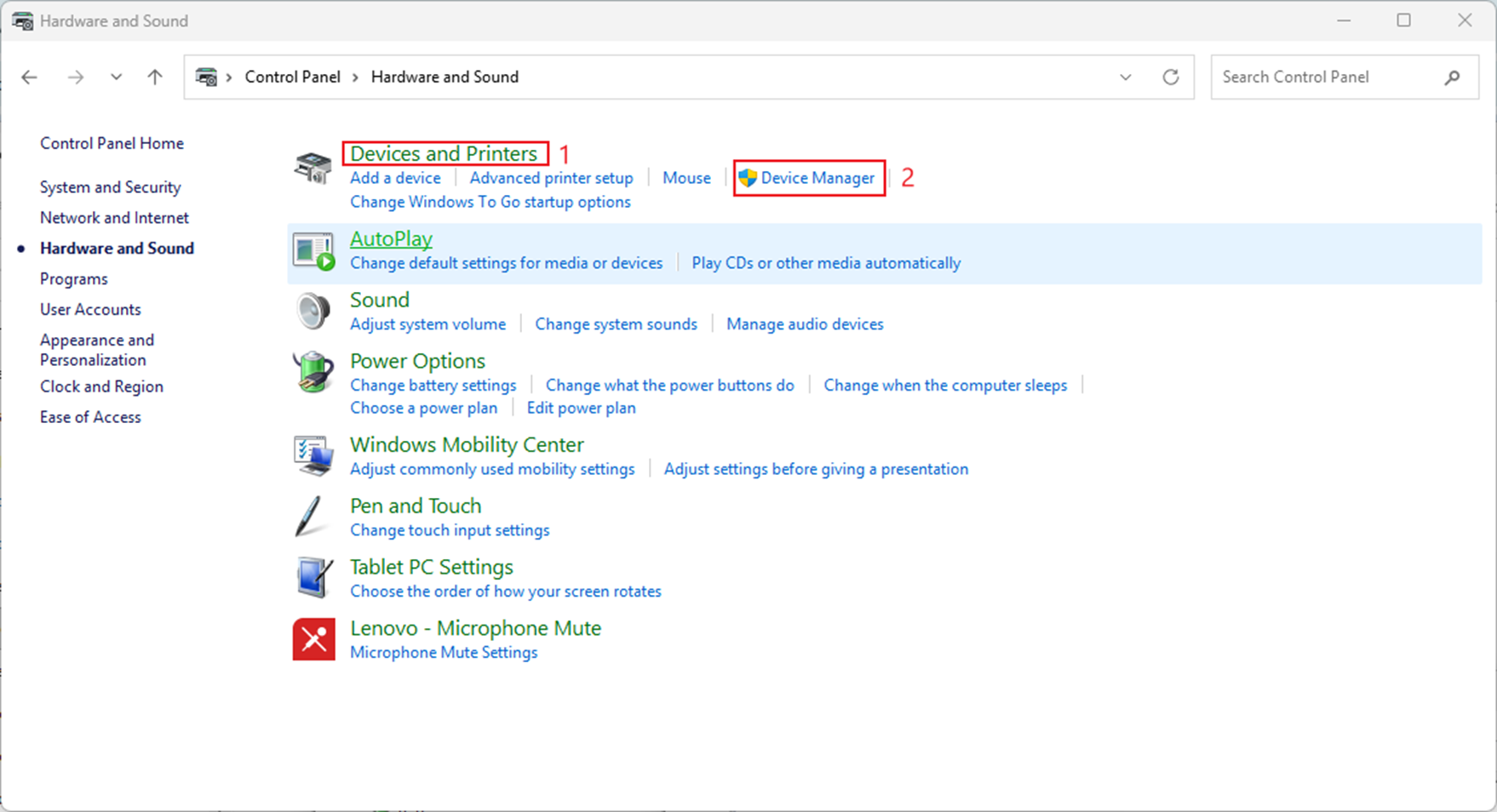
Task: Open AutoPlay heading
Action: [x=391, y=238]
